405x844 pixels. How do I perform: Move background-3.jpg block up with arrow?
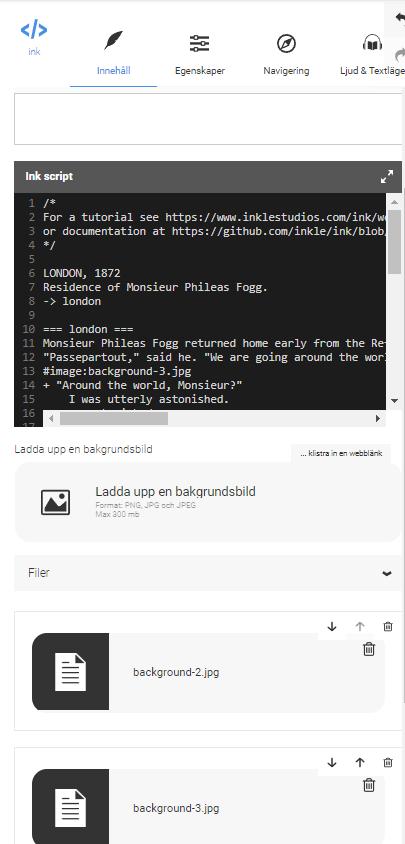[x=360, y=762]
